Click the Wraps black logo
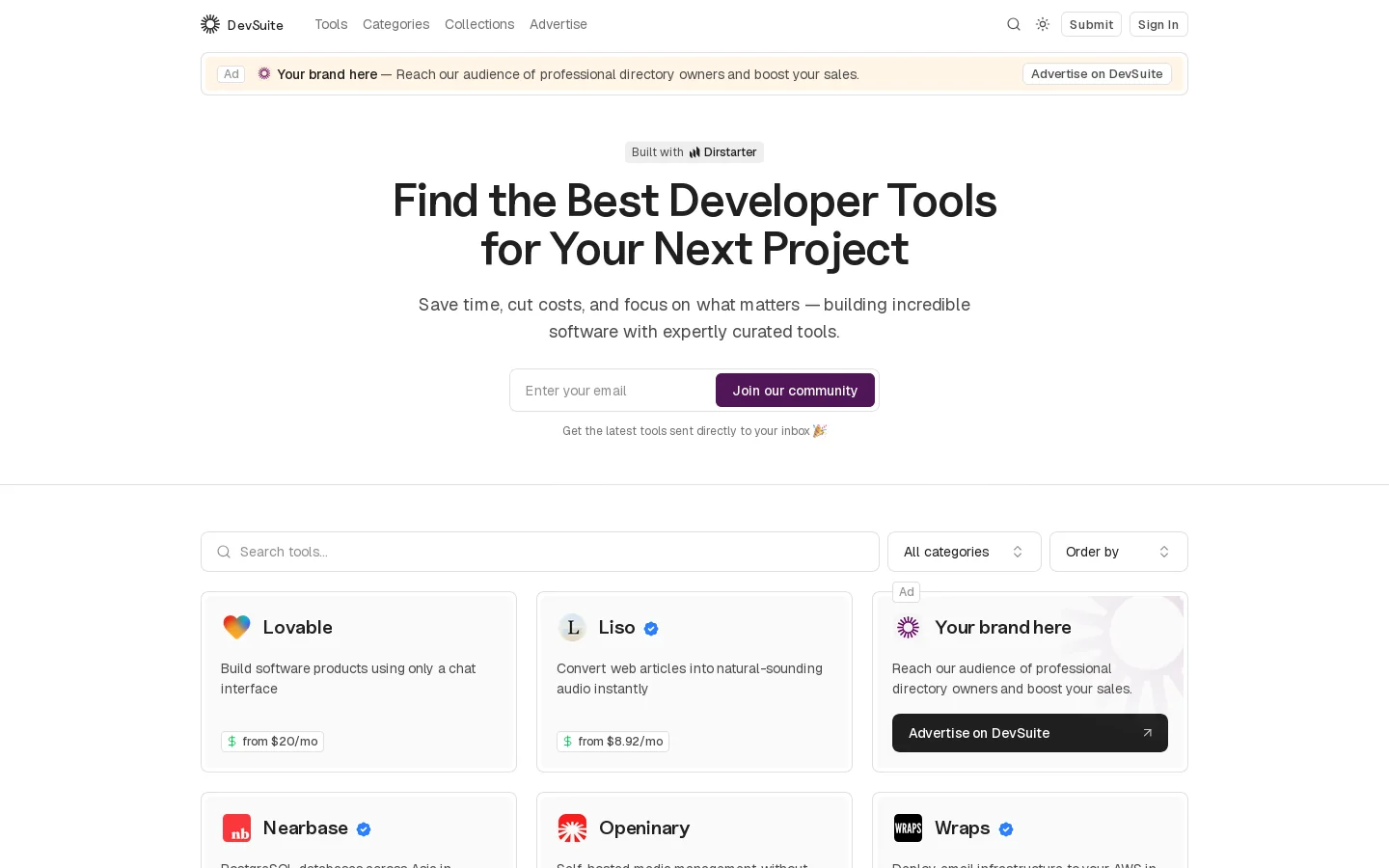Image resolution: width=1389 pixels, height=868 pixels. pyautogui.click(x=908, y=827)
